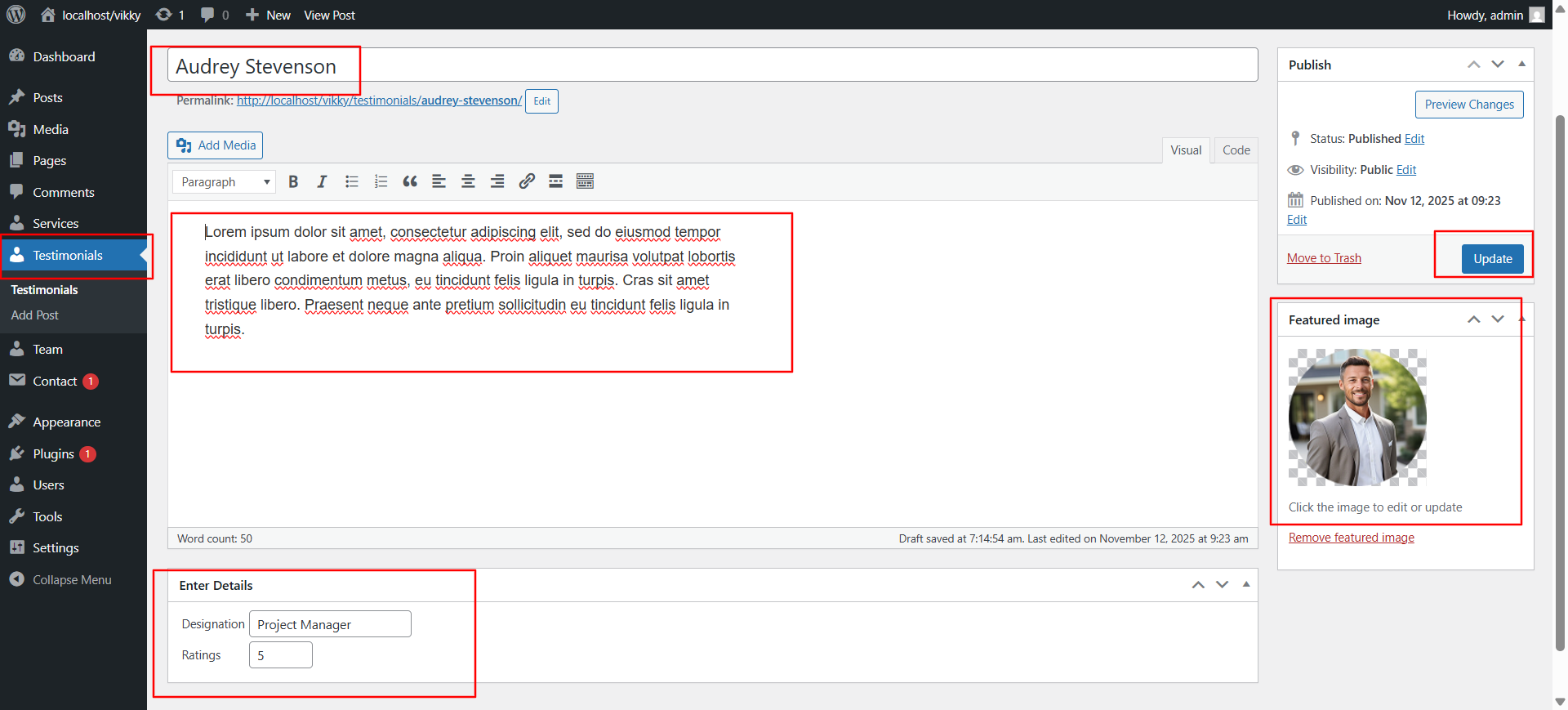This screenshot has width=1568, height=710.
Task: Click the insert/edit link icon
Action: click(527, 181)
